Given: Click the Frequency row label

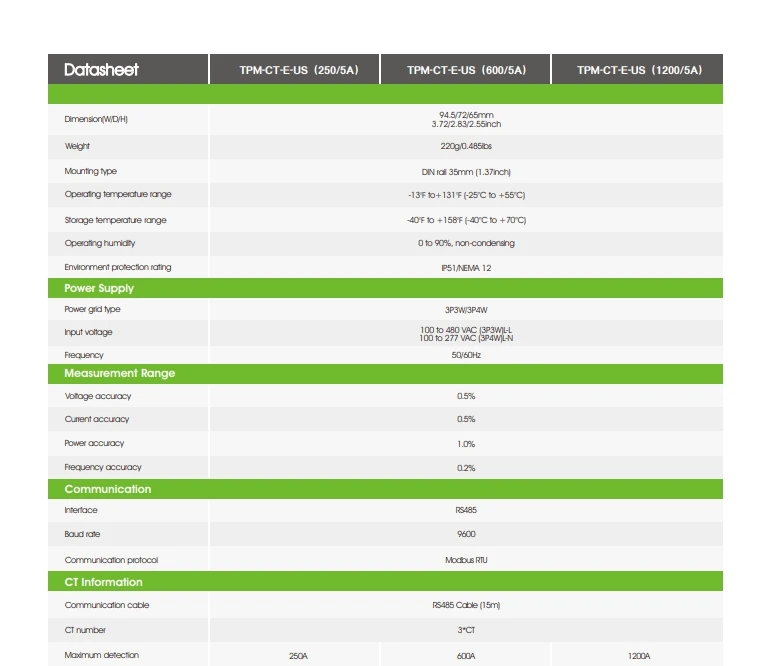Looking at the screenshot, I should click(84, 355).
